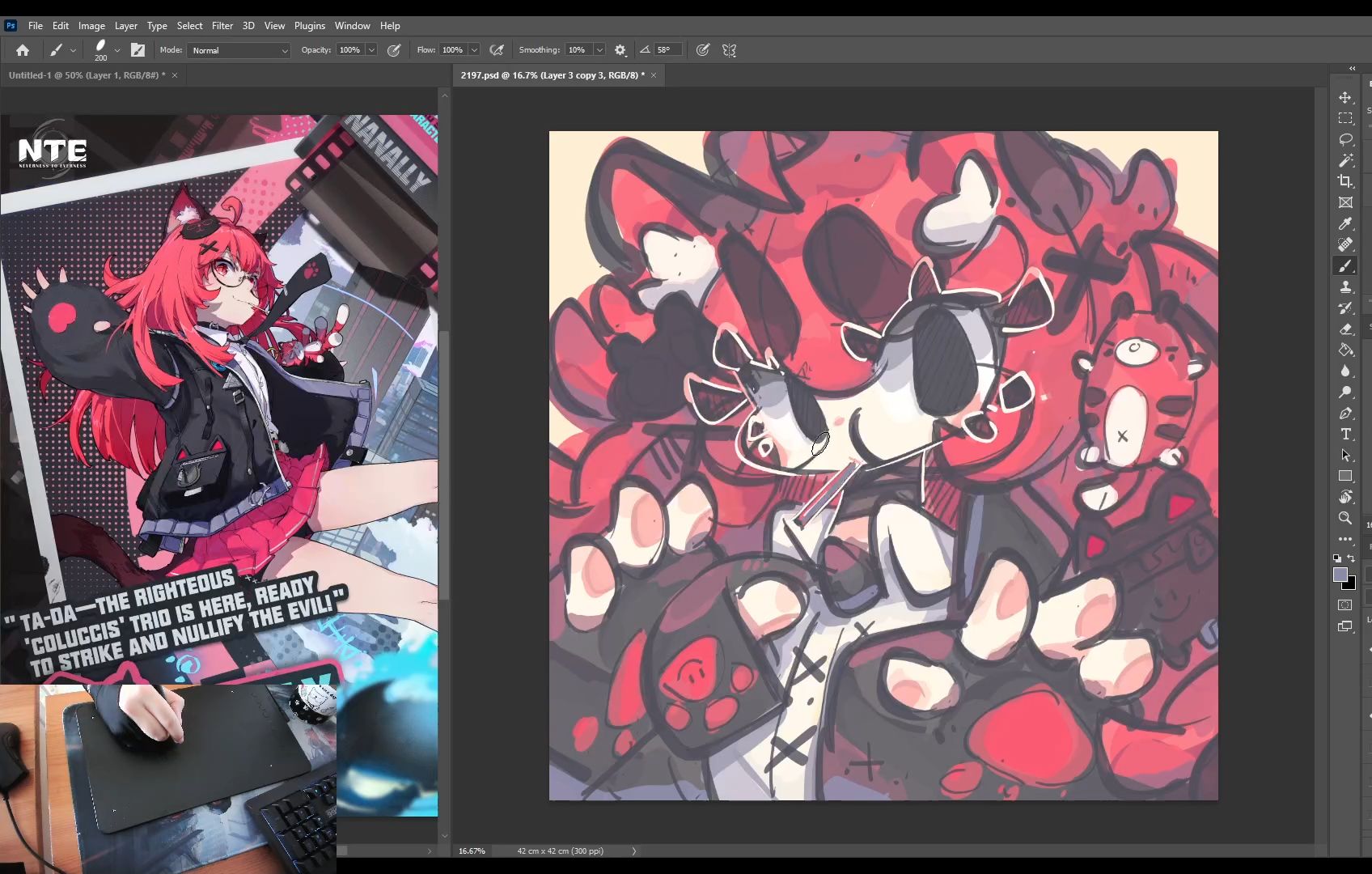This screenshot has width=1372, height=874.
Task: Close the 2197.psd document tab
Action: pos(654,75)
